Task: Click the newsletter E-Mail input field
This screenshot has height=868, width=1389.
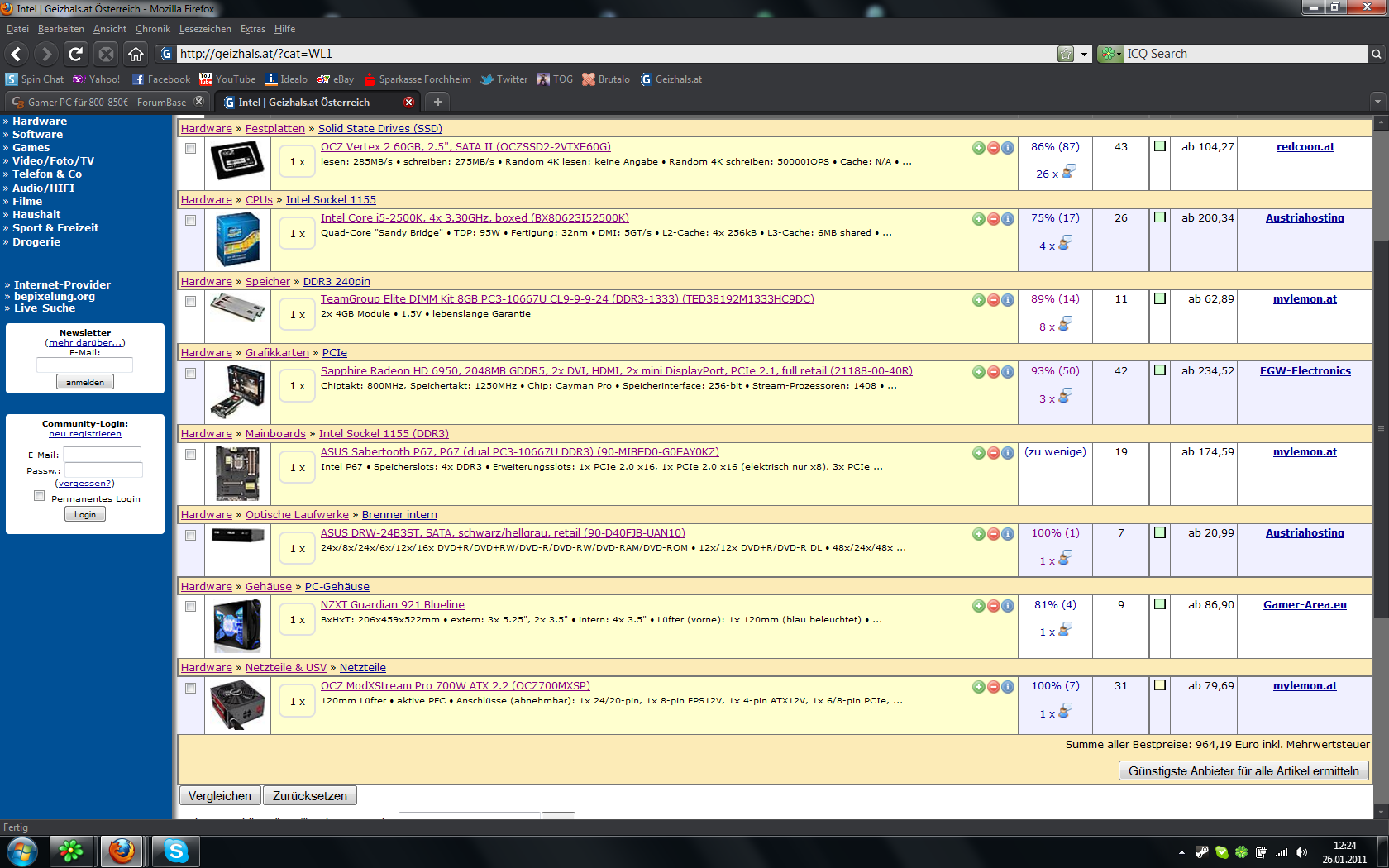Action: click(84, 365)
